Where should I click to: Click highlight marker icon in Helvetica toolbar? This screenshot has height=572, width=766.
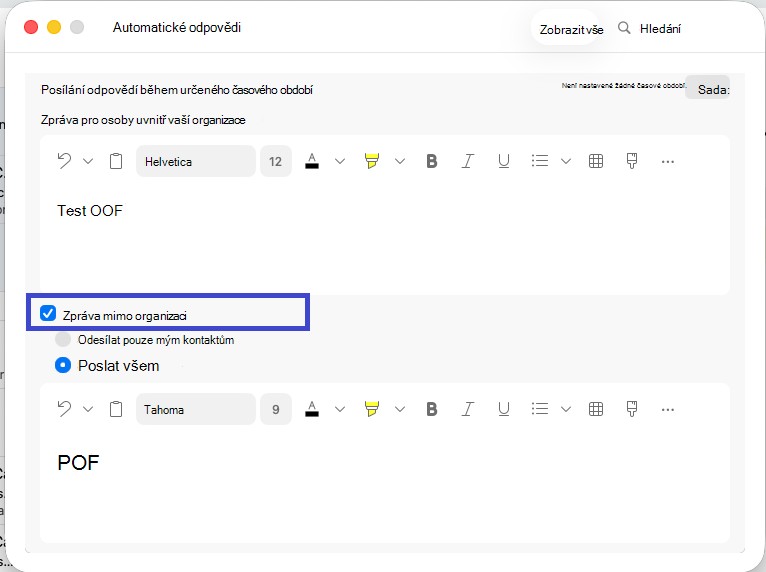pyautogui.click(x=372, y=161)
